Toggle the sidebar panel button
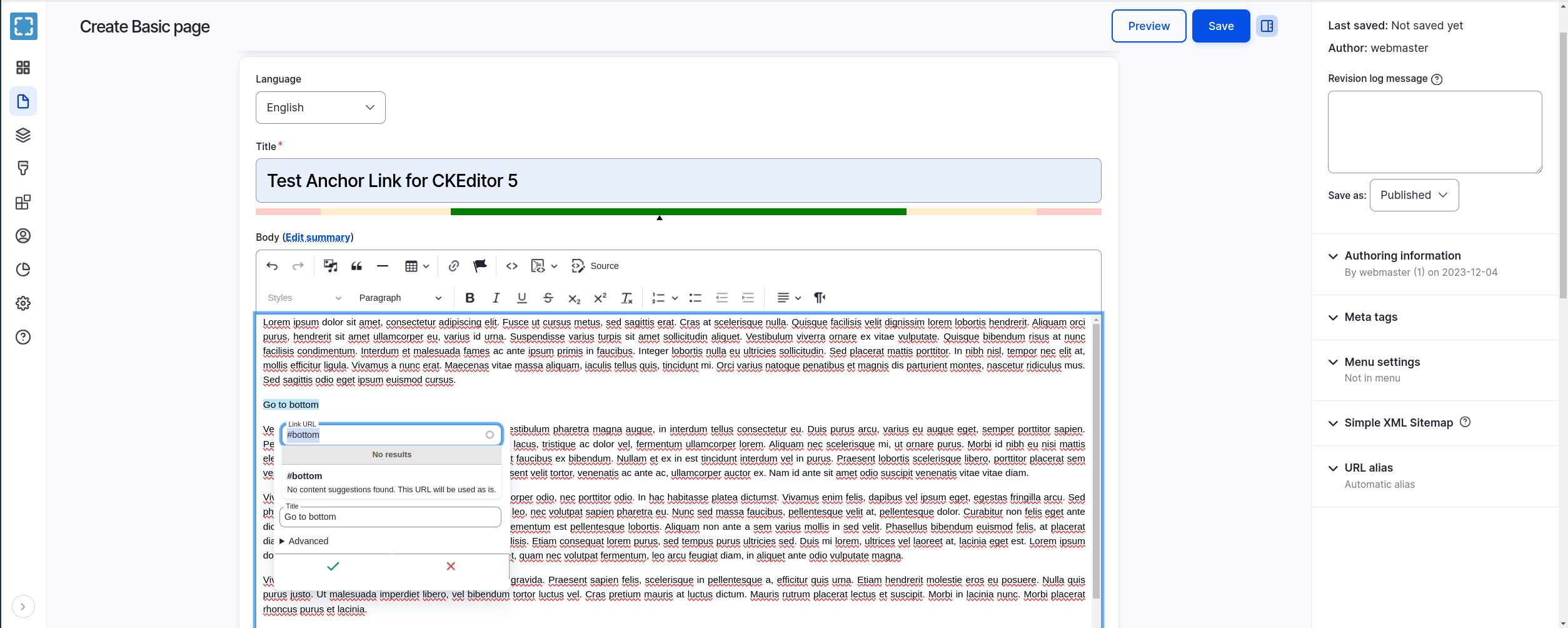 pyautogui.click(x=1267, y=26)
